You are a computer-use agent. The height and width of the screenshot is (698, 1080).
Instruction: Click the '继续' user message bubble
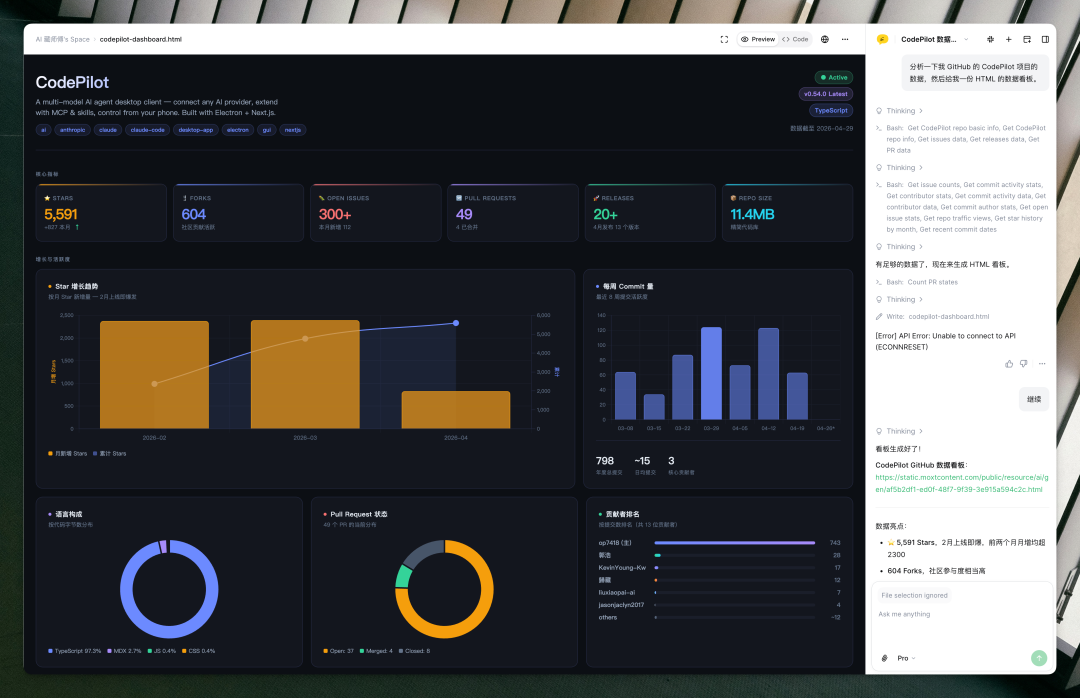(1034, 399)
